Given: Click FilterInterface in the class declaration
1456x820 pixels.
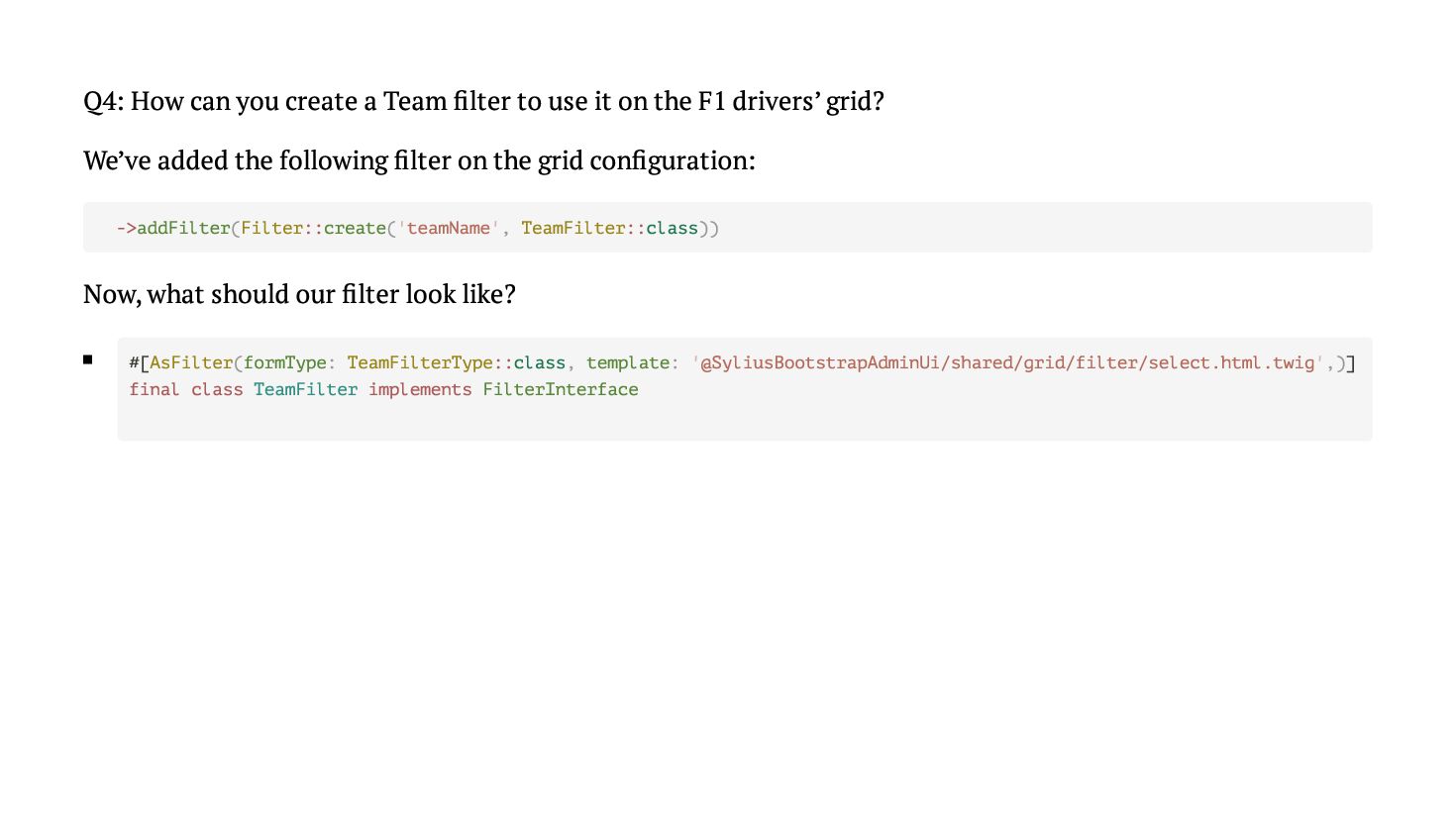Looking at the screenshot, I should pos(561,389).
